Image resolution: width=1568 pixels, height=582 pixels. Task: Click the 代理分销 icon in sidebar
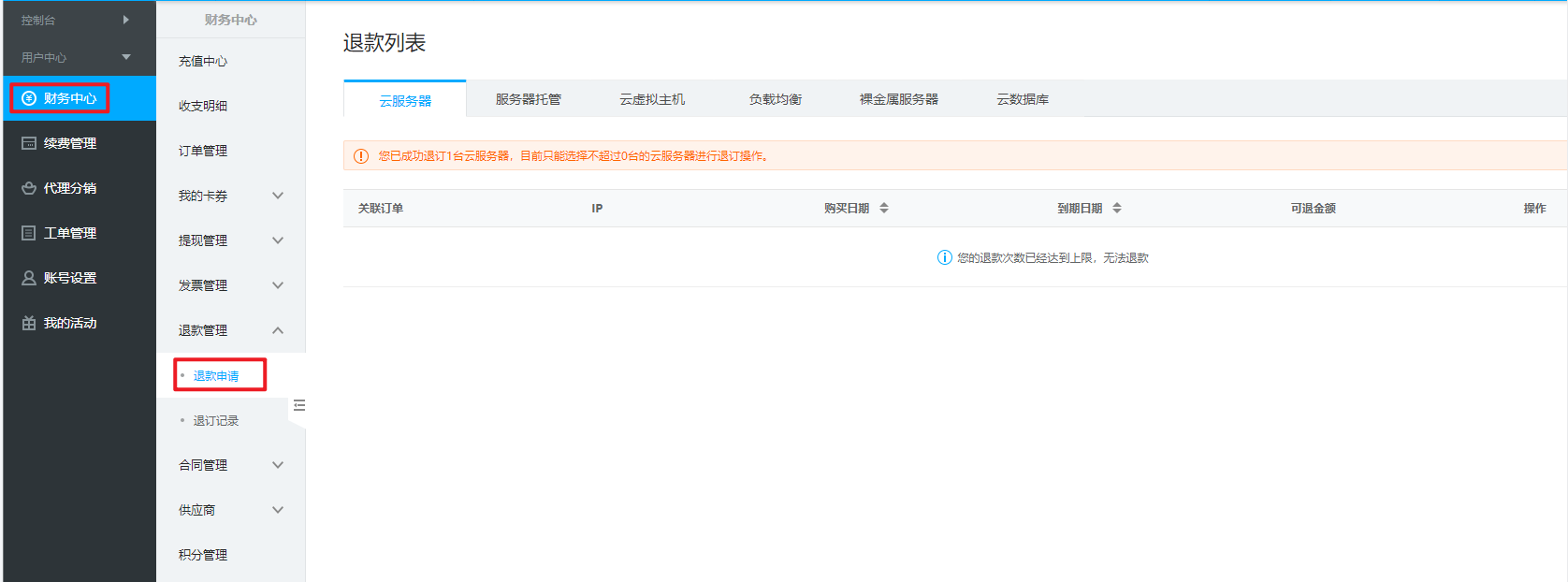(x=29, y=188)
